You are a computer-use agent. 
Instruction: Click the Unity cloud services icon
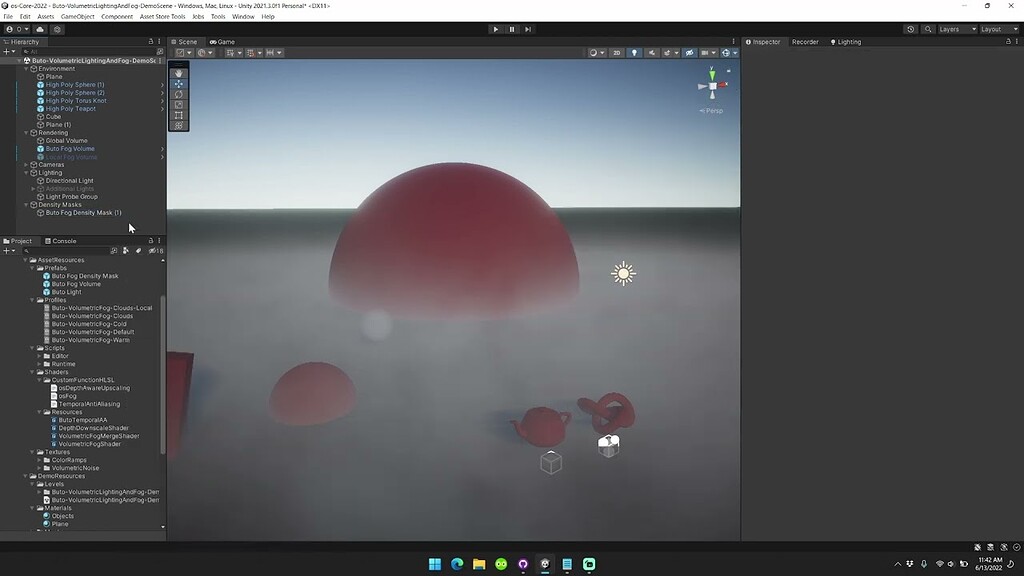click(x=909, y=28)
